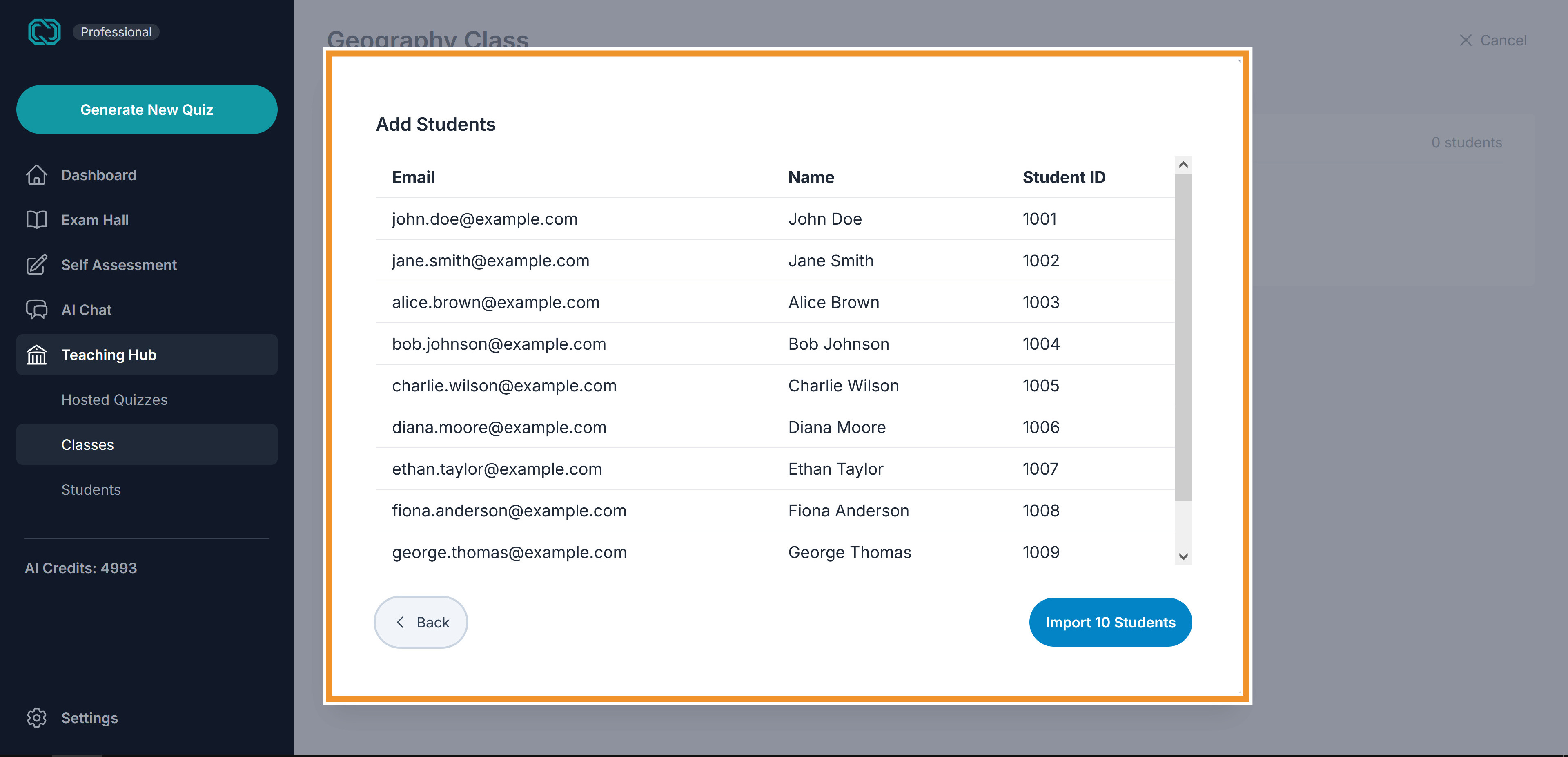Select Classes submenu item
The image size is (1568, 757).
tap(147, 444)
